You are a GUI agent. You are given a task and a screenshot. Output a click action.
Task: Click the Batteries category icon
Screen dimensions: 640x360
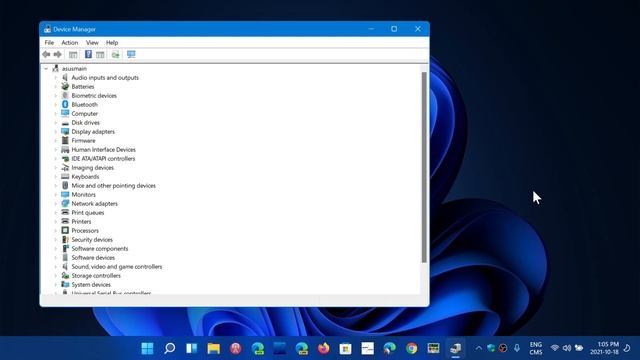[x=65, y=87]
